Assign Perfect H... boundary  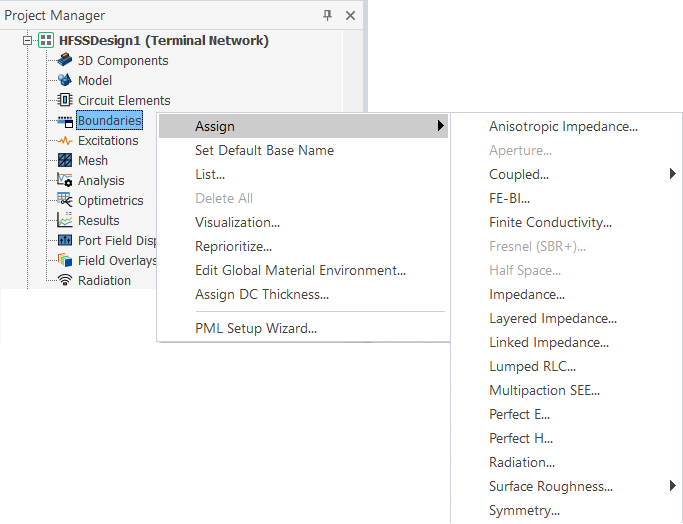[x=521, y=438]
